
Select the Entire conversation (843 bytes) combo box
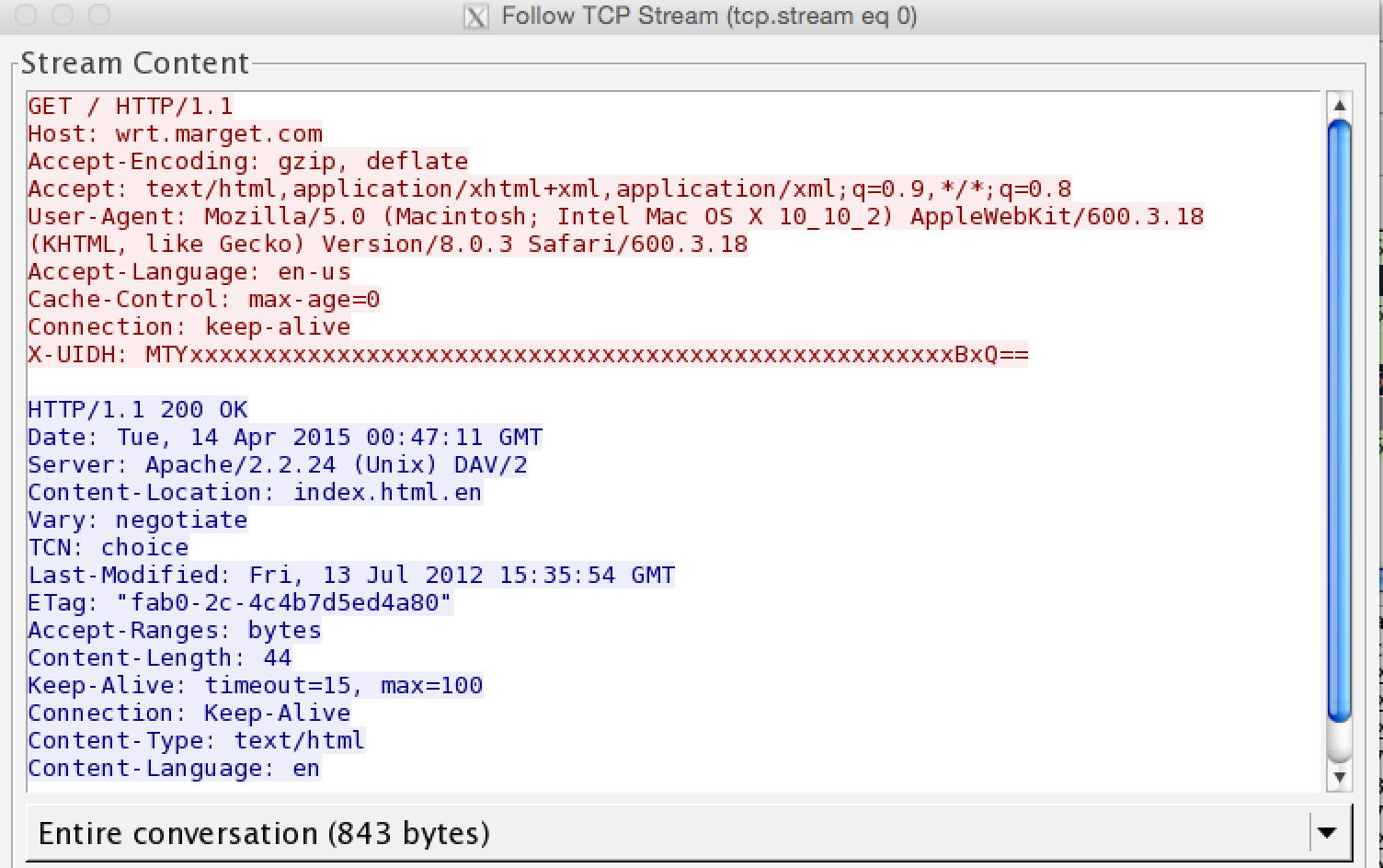[644, 833]
